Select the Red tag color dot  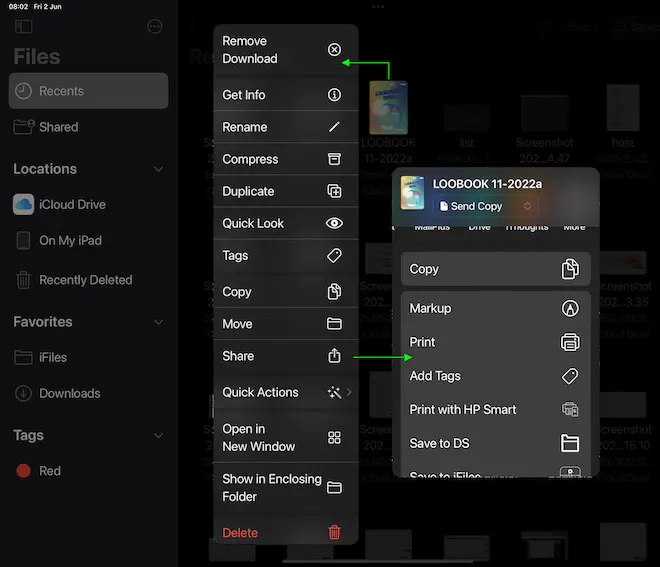24,471
